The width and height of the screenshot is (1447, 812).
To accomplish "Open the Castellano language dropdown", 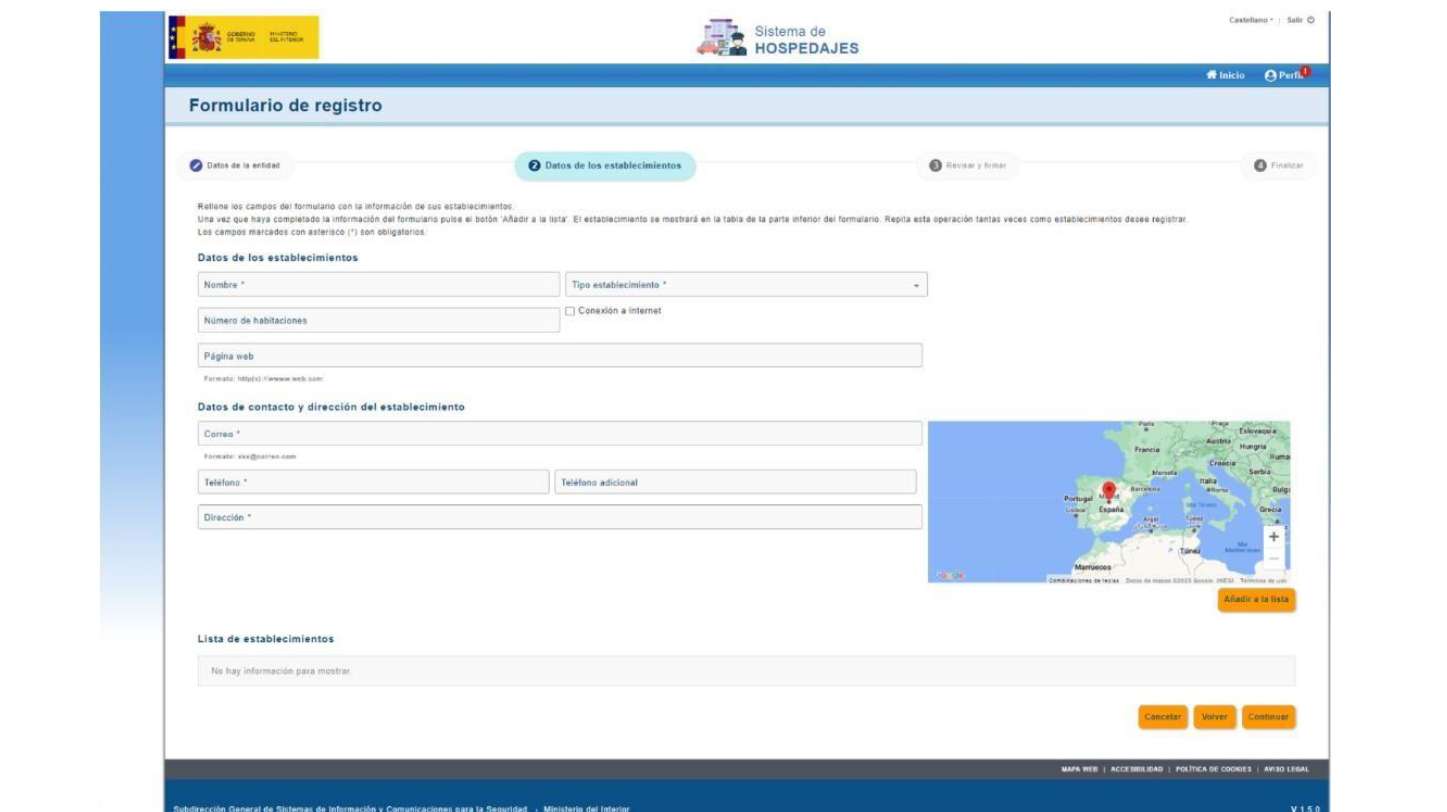I will pos(1251,20).
